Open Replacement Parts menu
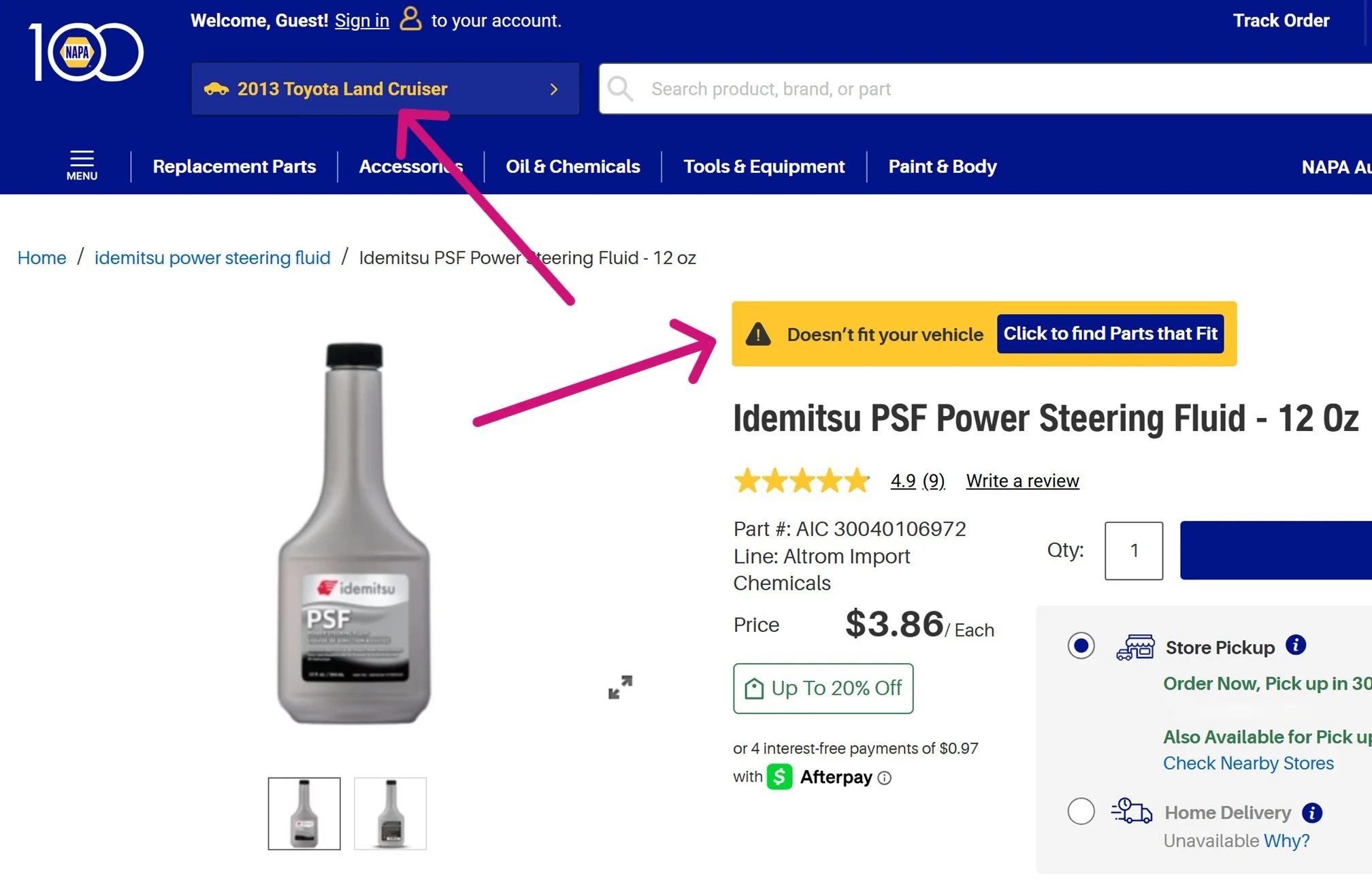Image resolution: width=1372 pixels, height=879 pixels. 234,167
